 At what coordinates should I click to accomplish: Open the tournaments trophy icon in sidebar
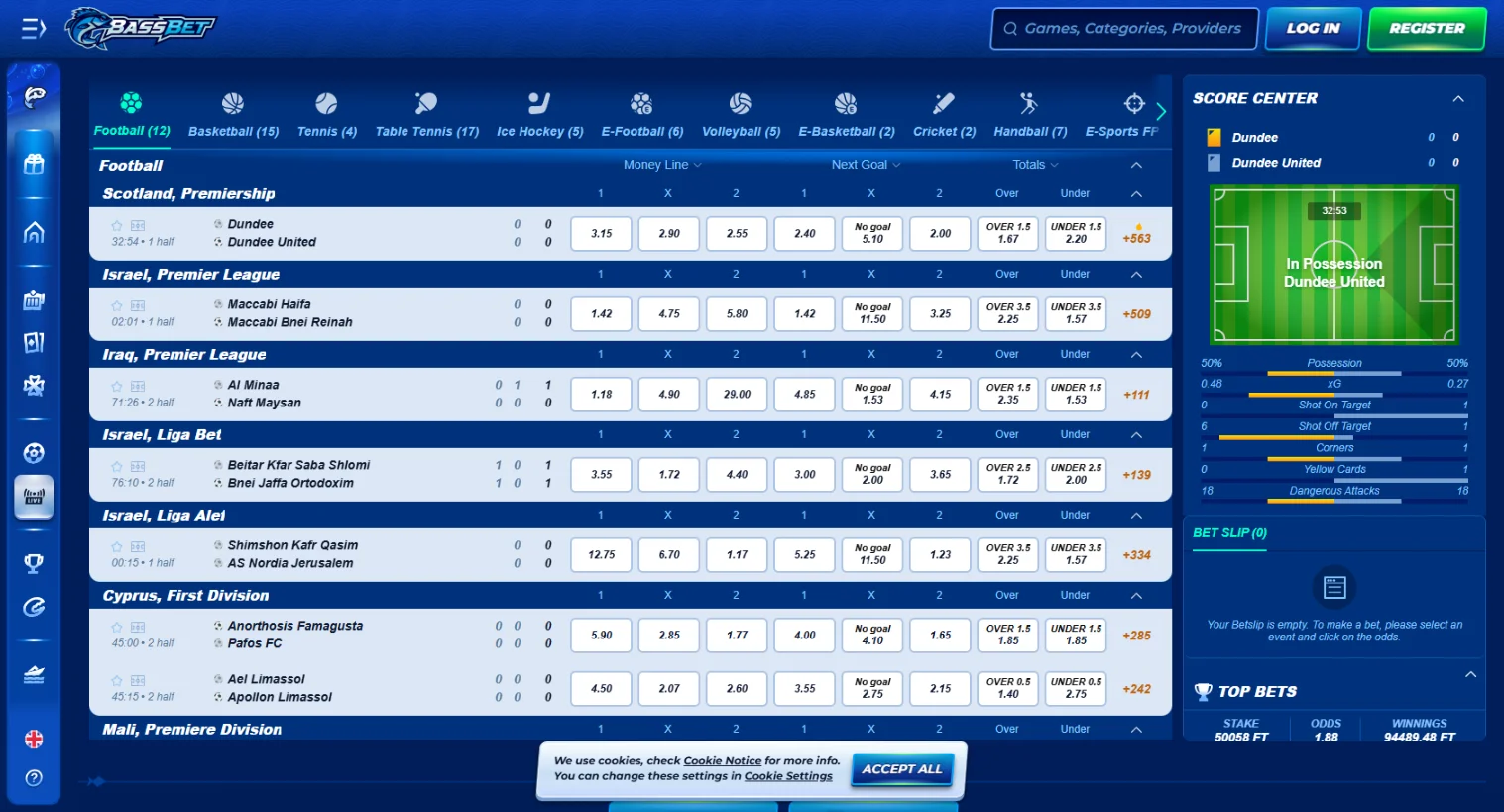pyautogui.click(x=34, y=562)
